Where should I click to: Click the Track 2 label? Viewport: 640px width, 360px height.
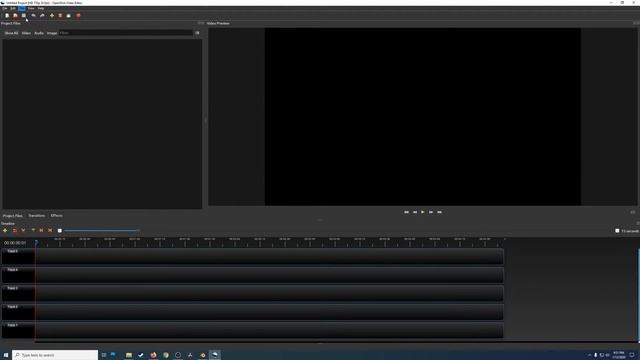[x=12, y=307]
